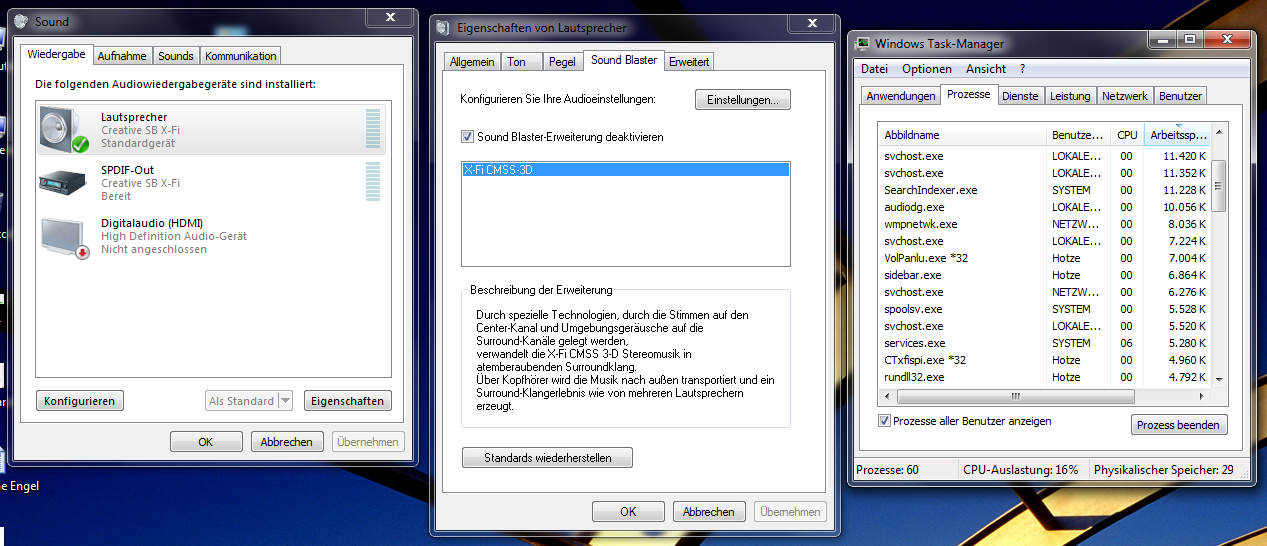Toggle Prozesse aller Benutzer anzeigen checkbox
Image resolution: width=1267 pixels, height=546 pixels.
[884, 421]
